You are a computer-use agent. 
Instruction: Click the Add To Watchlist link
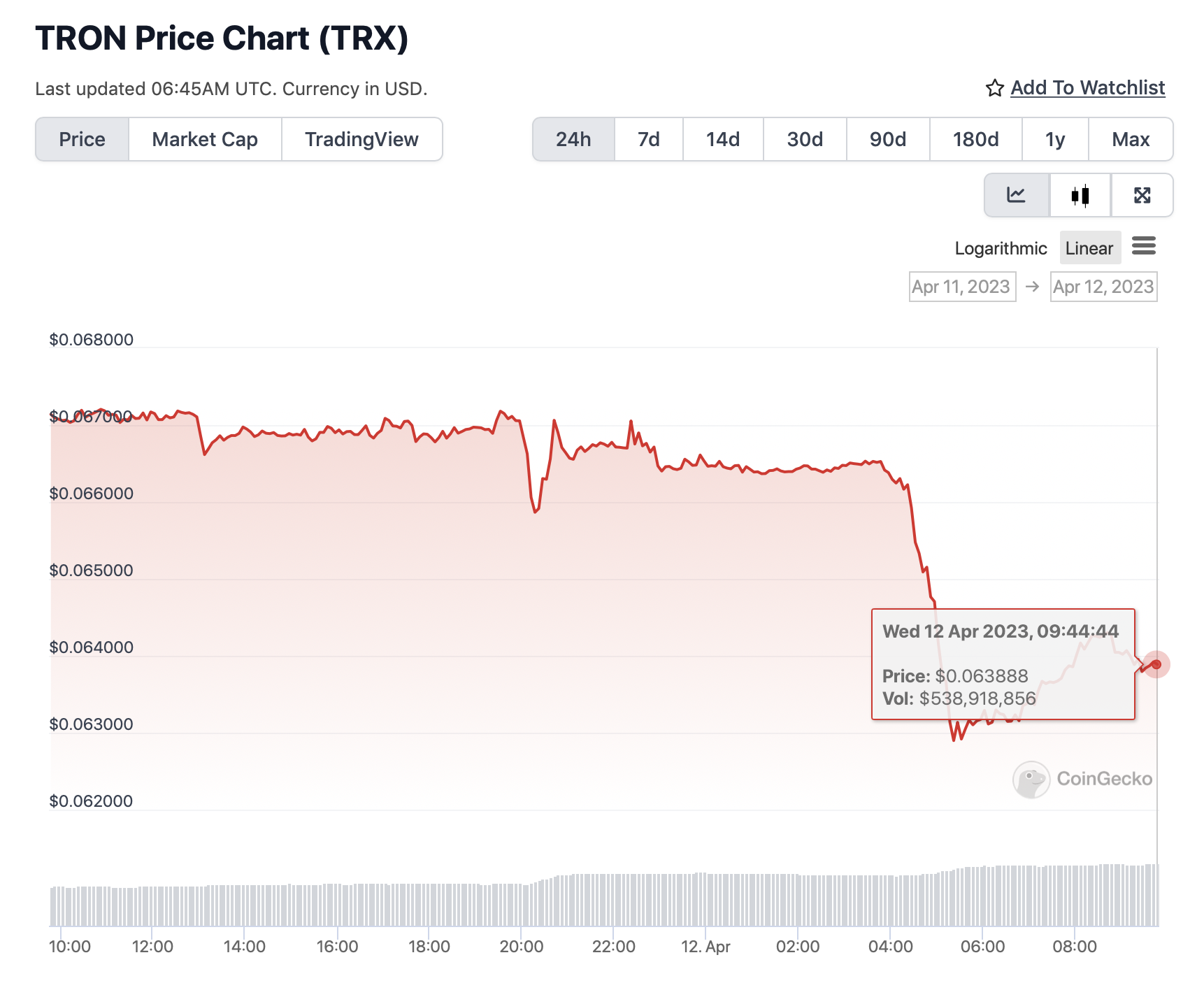1087,88
